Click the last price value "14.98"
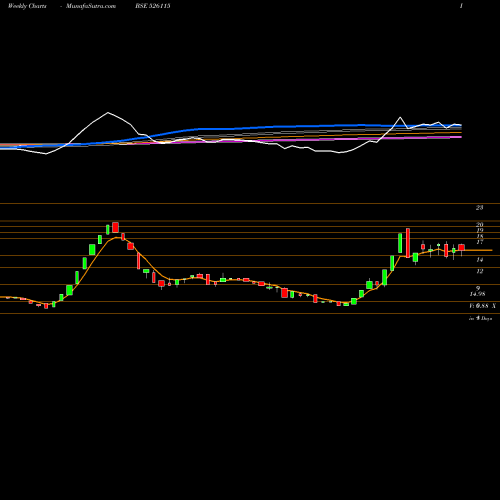The width and height of the screenshot is (500, 500). (477, 294)
